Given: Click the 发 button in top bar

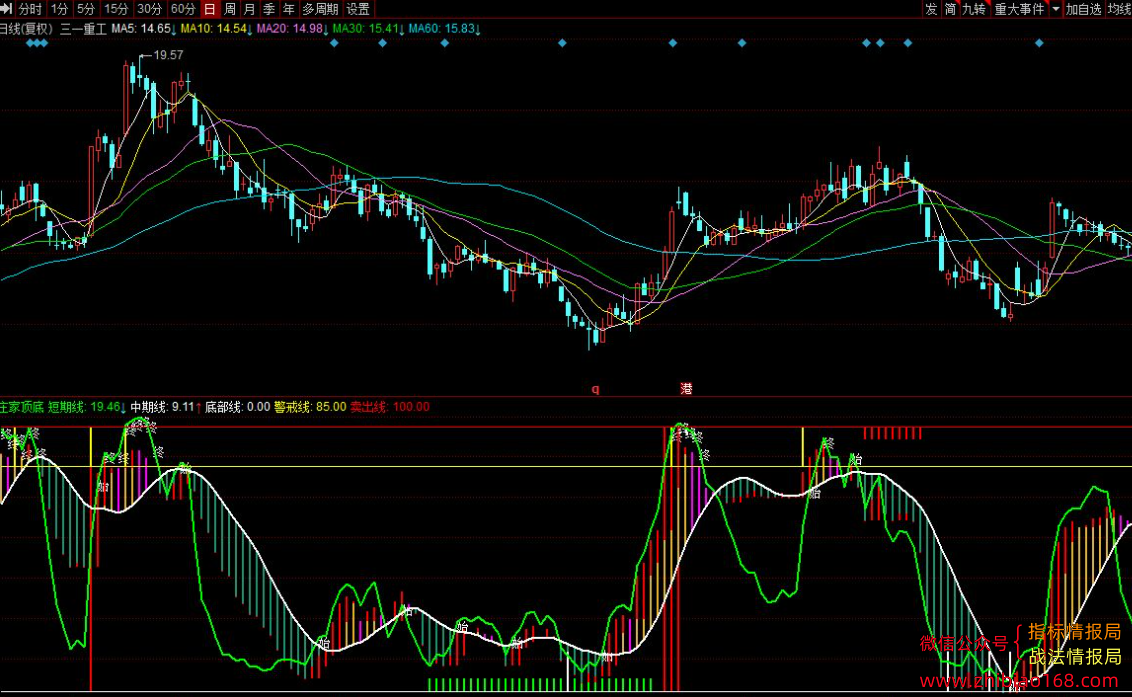Looking at the screenshot, I should [x=931, y=9].
